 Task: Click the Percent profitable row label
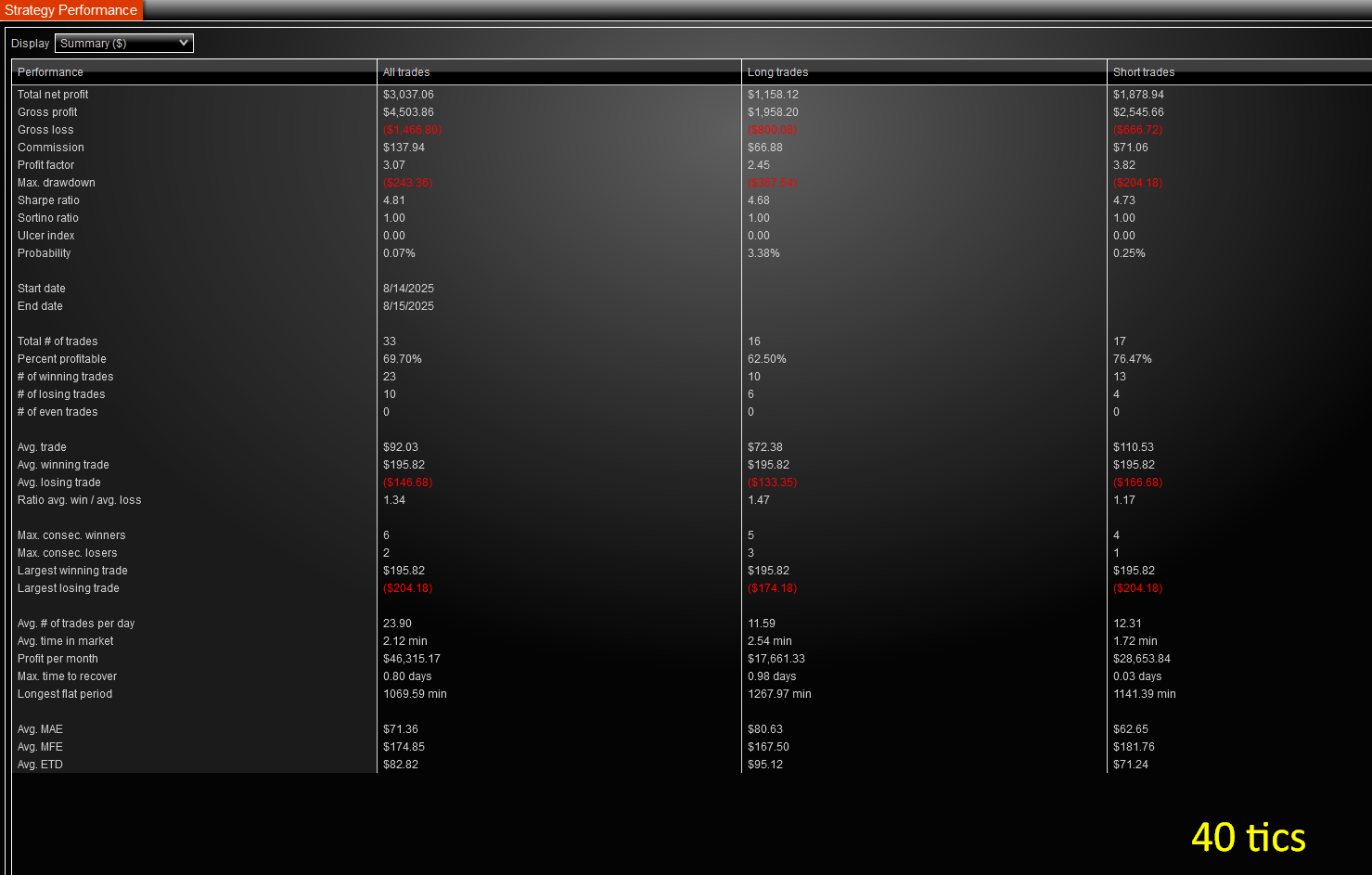pos(61,359)
